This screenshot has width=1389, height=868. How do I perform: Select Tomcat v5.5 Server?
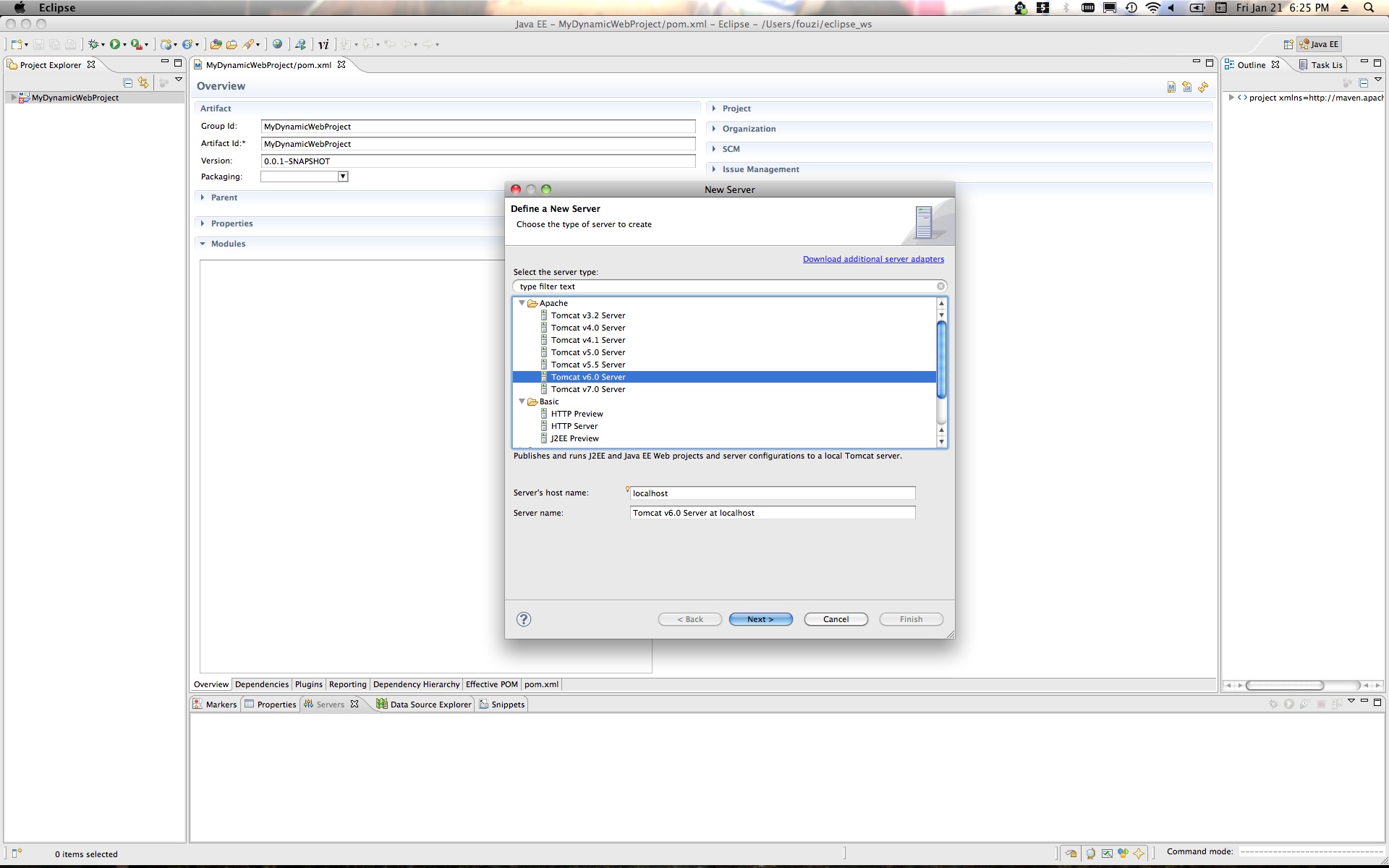point(587,365)
